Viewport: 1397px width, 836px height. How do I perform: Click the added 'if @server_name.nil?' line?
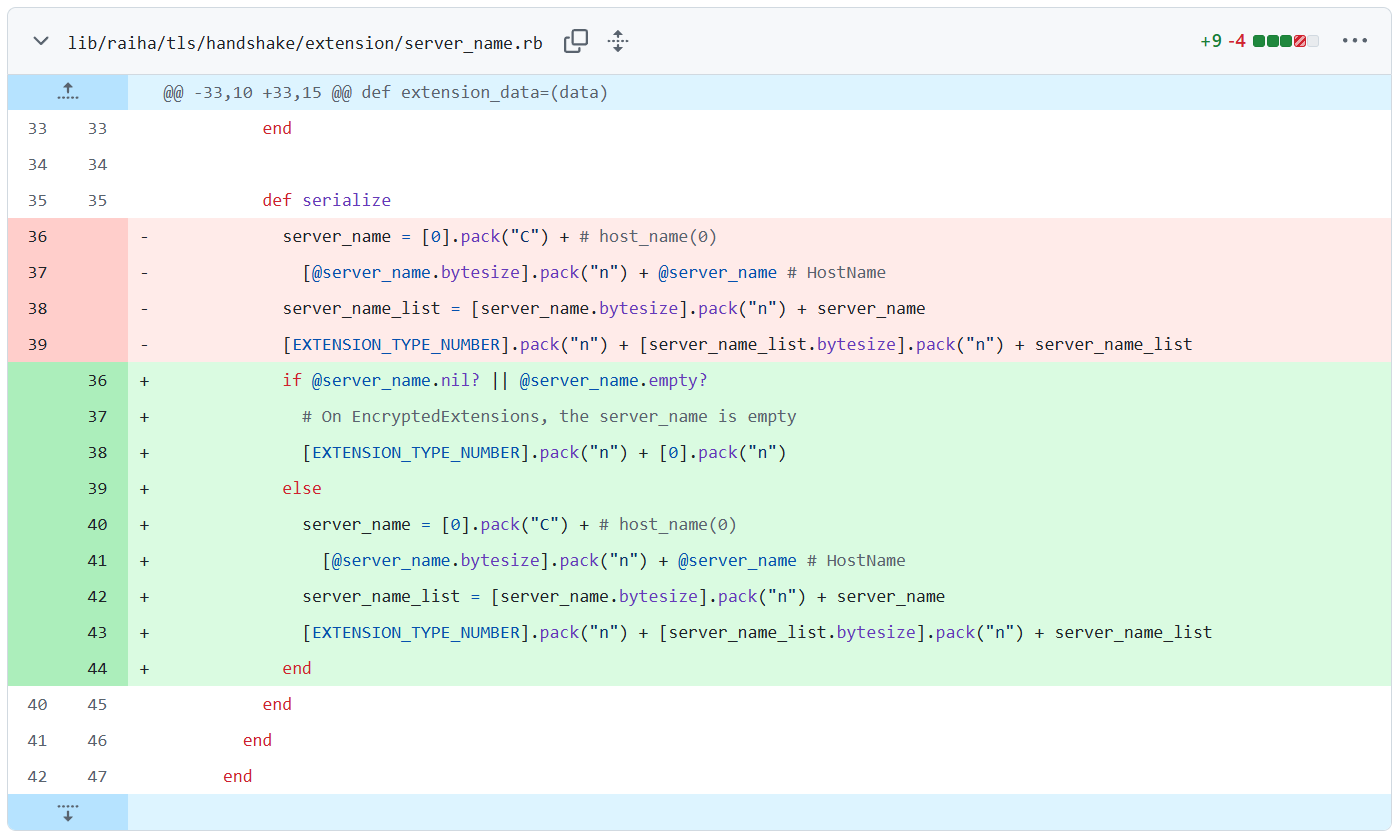495,380
